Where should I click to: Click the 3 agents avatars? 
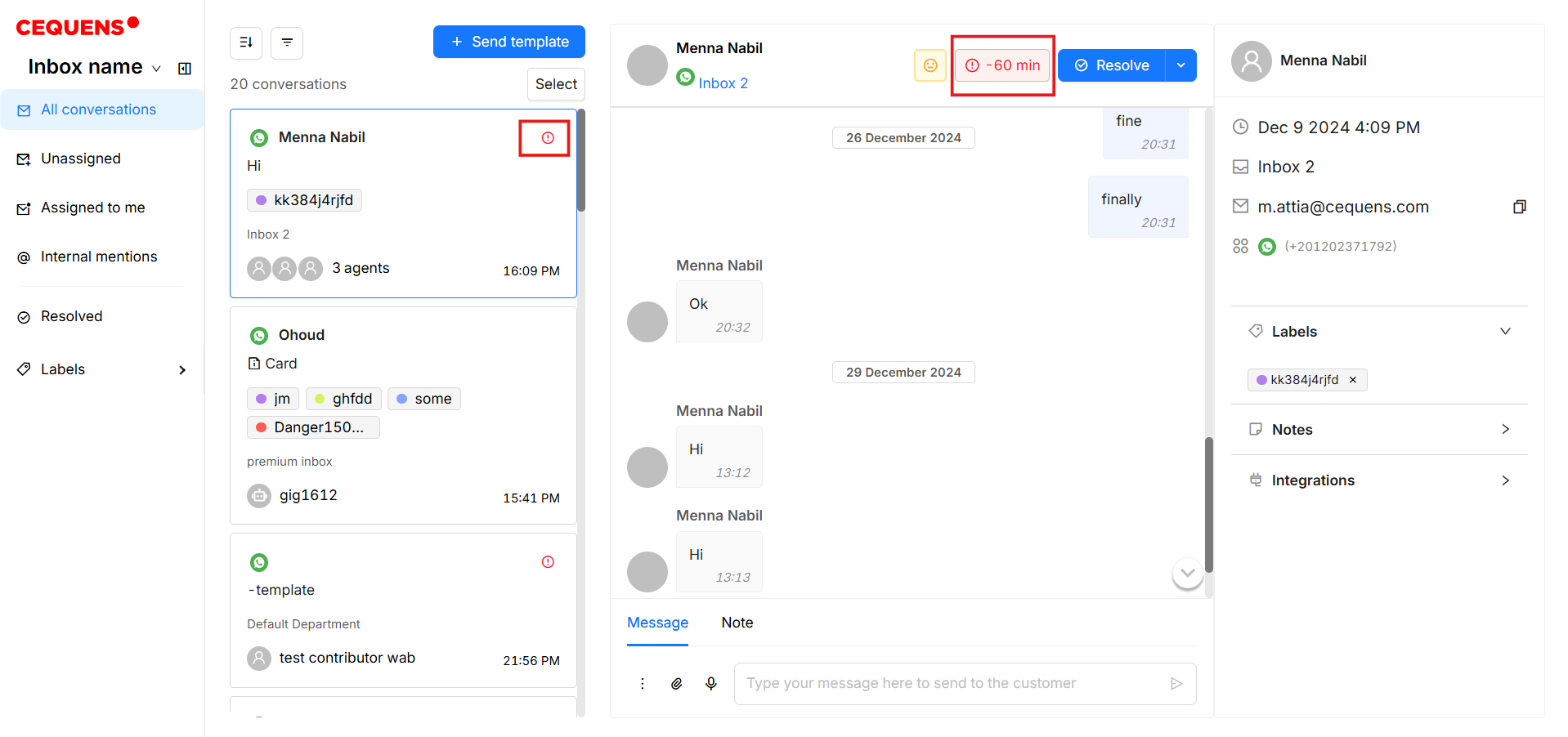[284, 269]
